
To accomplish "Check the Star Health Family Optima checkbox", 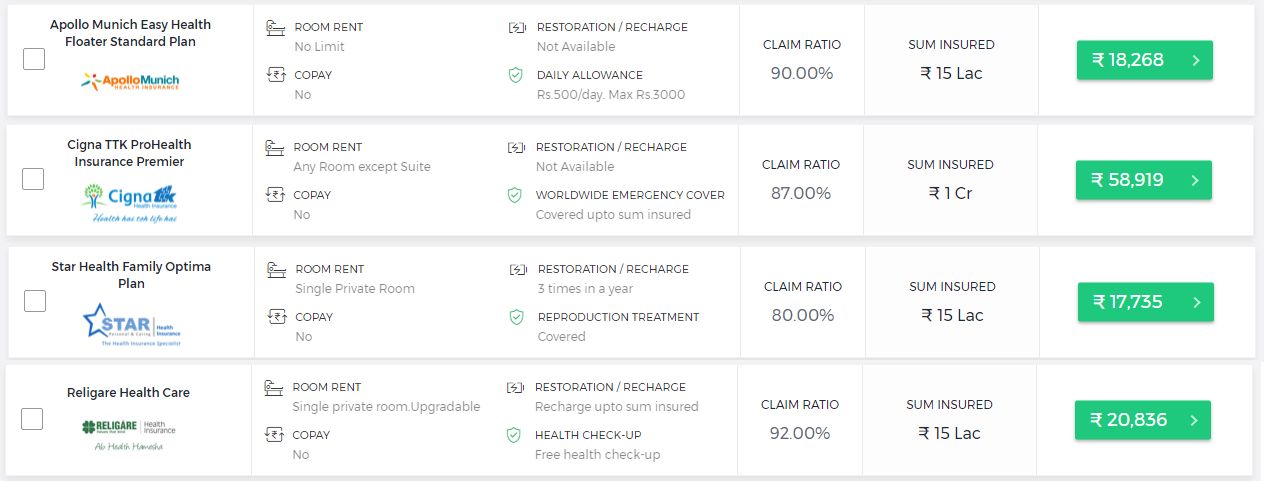I will (35, 301).
